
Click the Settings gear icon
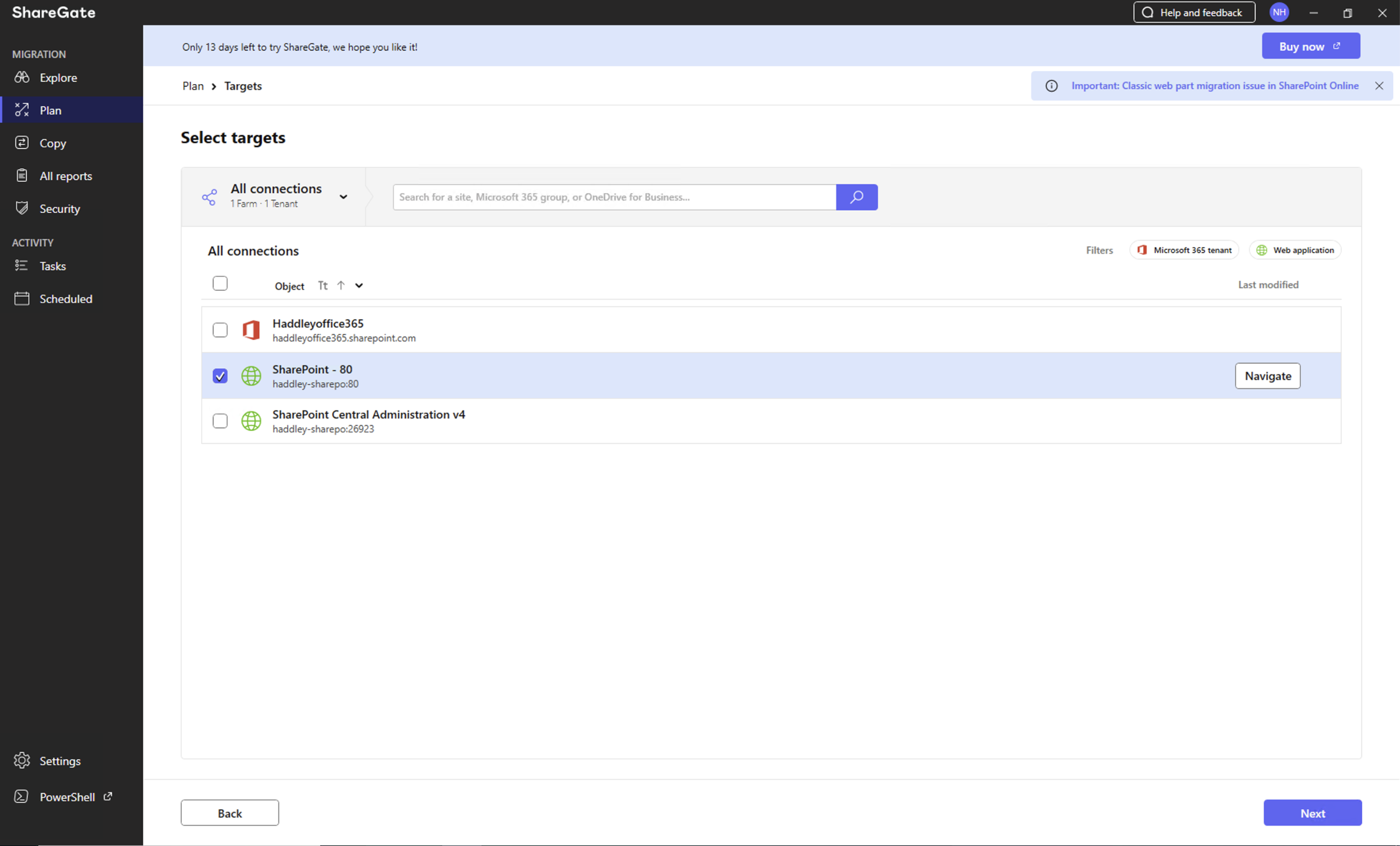(x=22, y=761)
